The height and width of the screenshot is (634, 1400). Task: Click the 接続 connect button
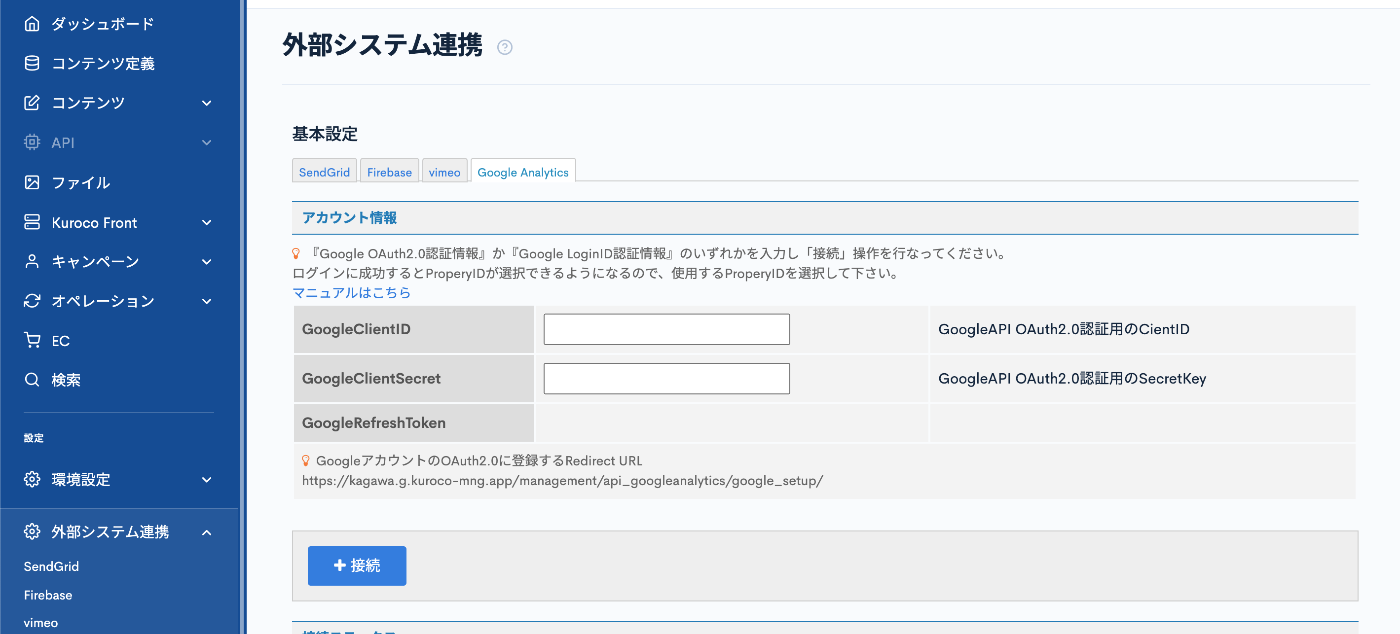coord(357,565)
